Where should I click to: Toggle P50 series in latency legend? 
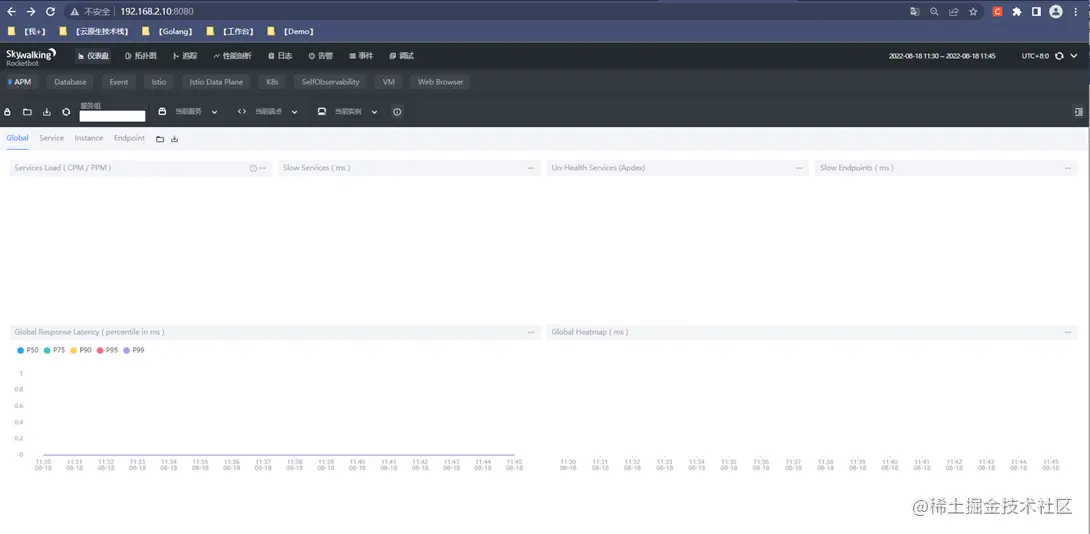click(x=28, y=350)
